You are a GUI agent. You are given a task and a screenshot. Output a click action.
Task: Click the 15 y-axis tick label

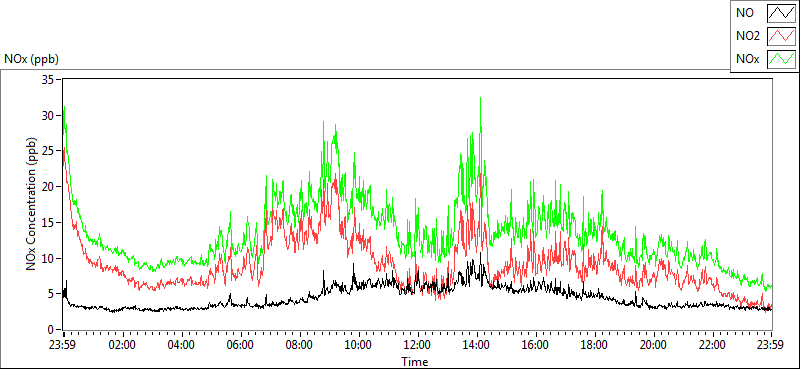[x=49, y=223]
